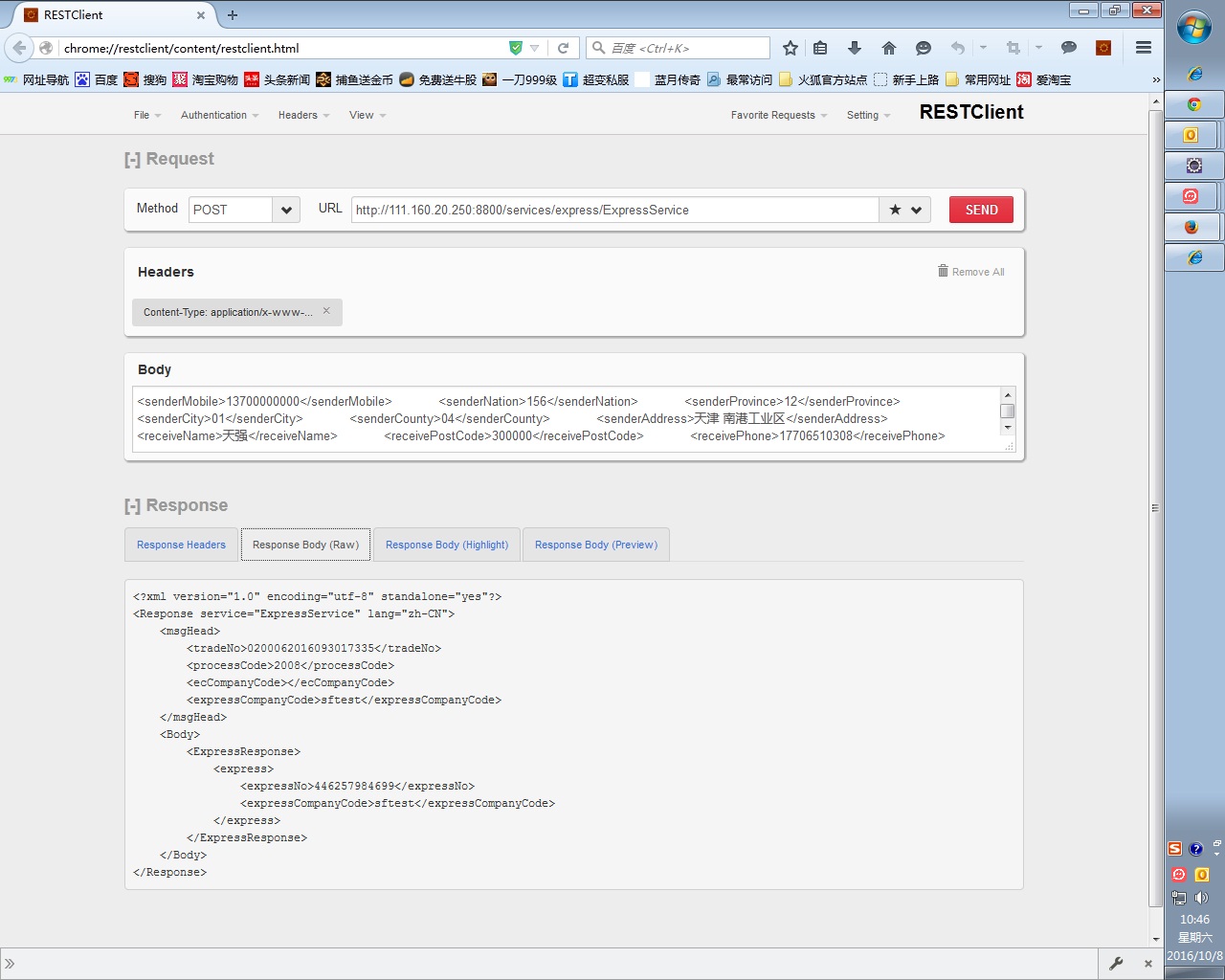Switch to Response Body (Highlight) tab
This screenshot has height=980, width=1225.
point(447,545)
